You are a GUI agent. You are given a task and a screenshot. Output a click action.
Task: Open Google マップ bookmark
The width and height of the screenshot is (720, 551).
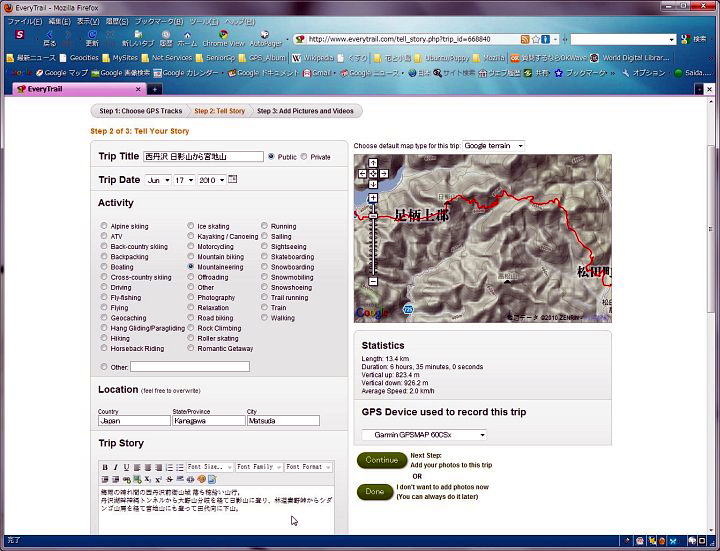(x=62, y=73)
